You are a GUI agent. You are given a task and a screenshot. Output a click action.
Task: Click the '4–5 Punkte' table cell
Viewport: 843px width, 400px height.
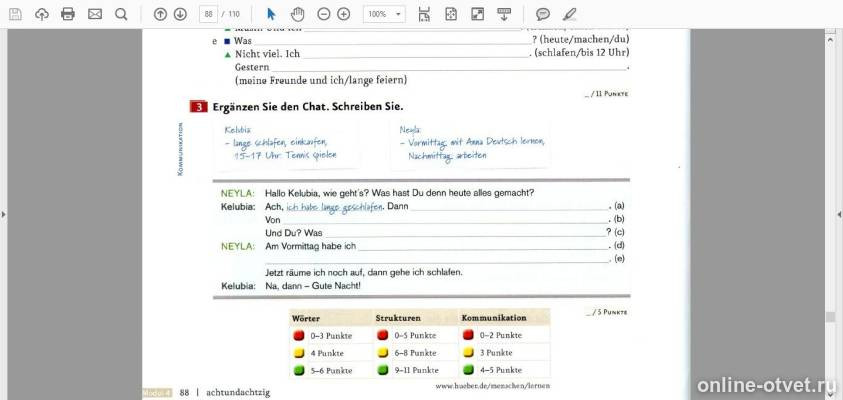click(x=501, y=370)
